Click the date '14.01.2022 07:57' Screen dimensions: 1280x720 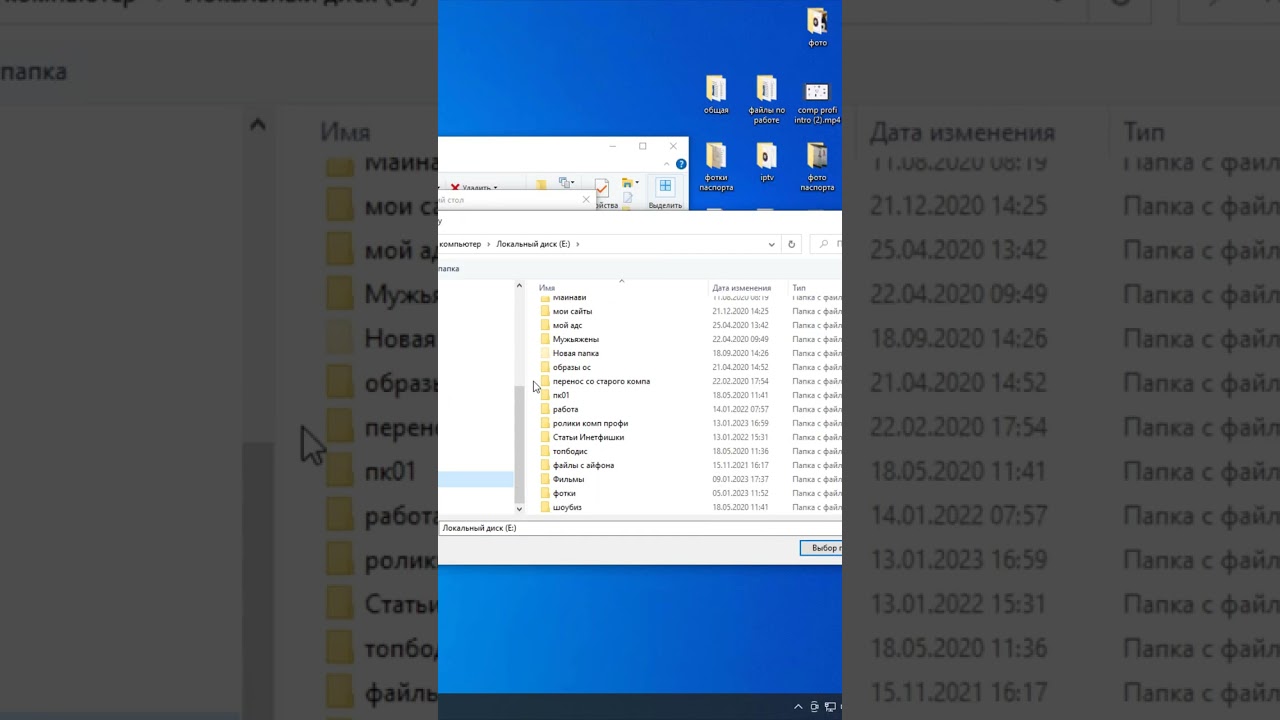[740, 409]
